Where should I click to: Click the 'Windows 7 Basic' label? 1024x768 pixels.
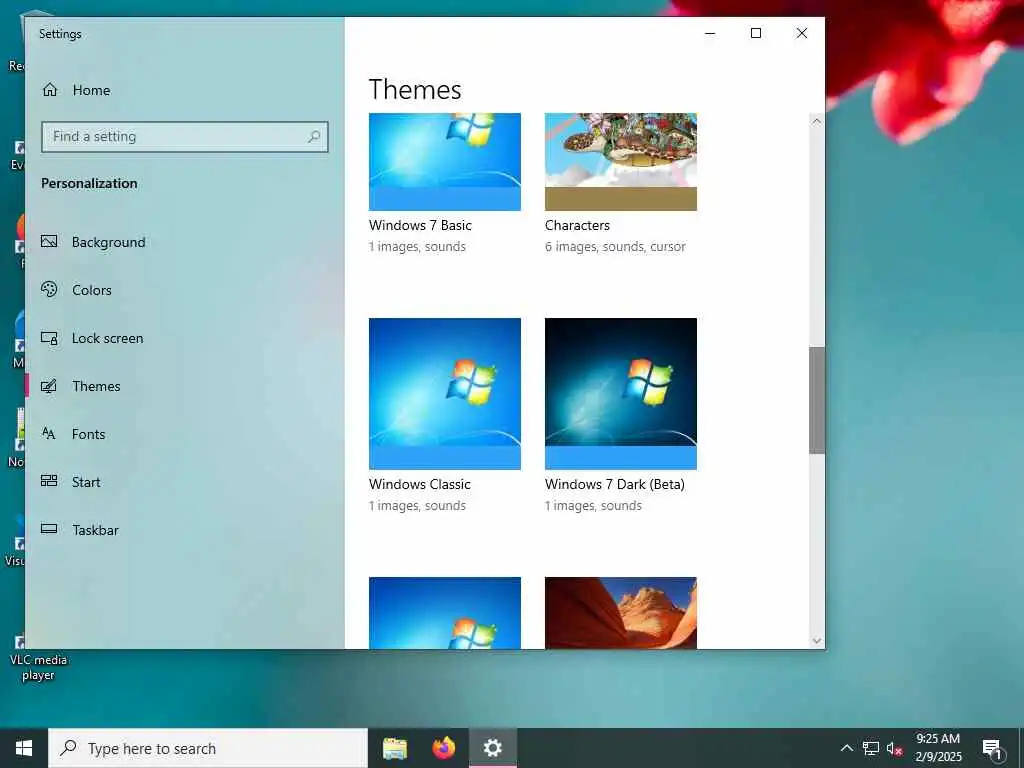(x=420, y=225)
